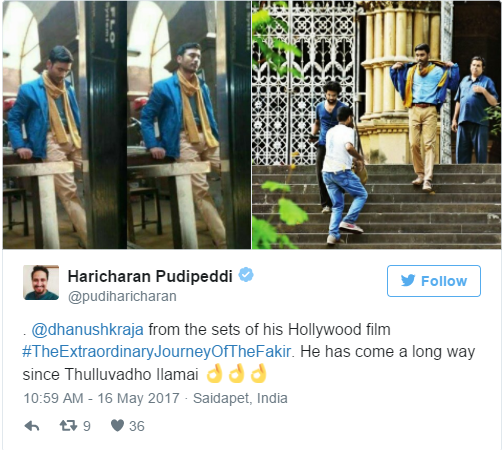Click the blue verified badge
The width and height of the screenshot is (502, 450).
pos(246,275)
